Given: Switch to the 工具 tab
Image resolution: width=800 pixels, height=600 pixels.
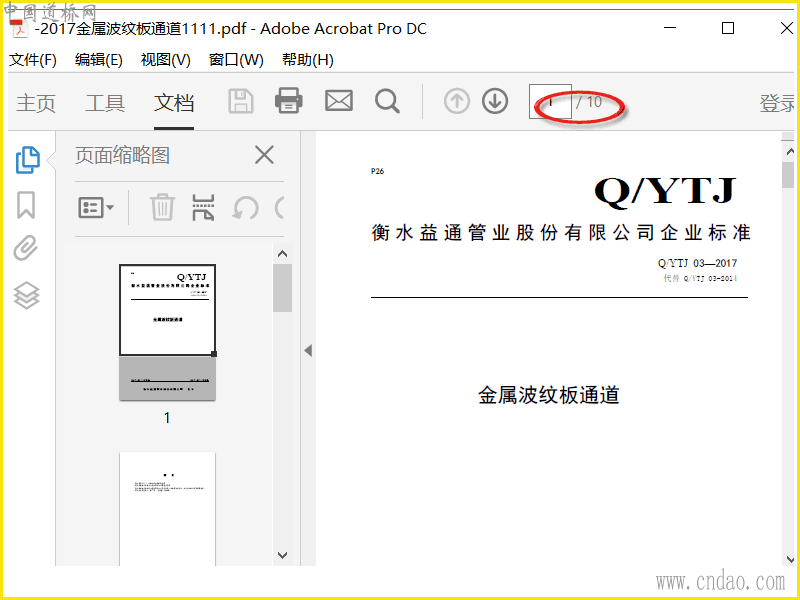Looking at the screenshot, I should point(105,103).
